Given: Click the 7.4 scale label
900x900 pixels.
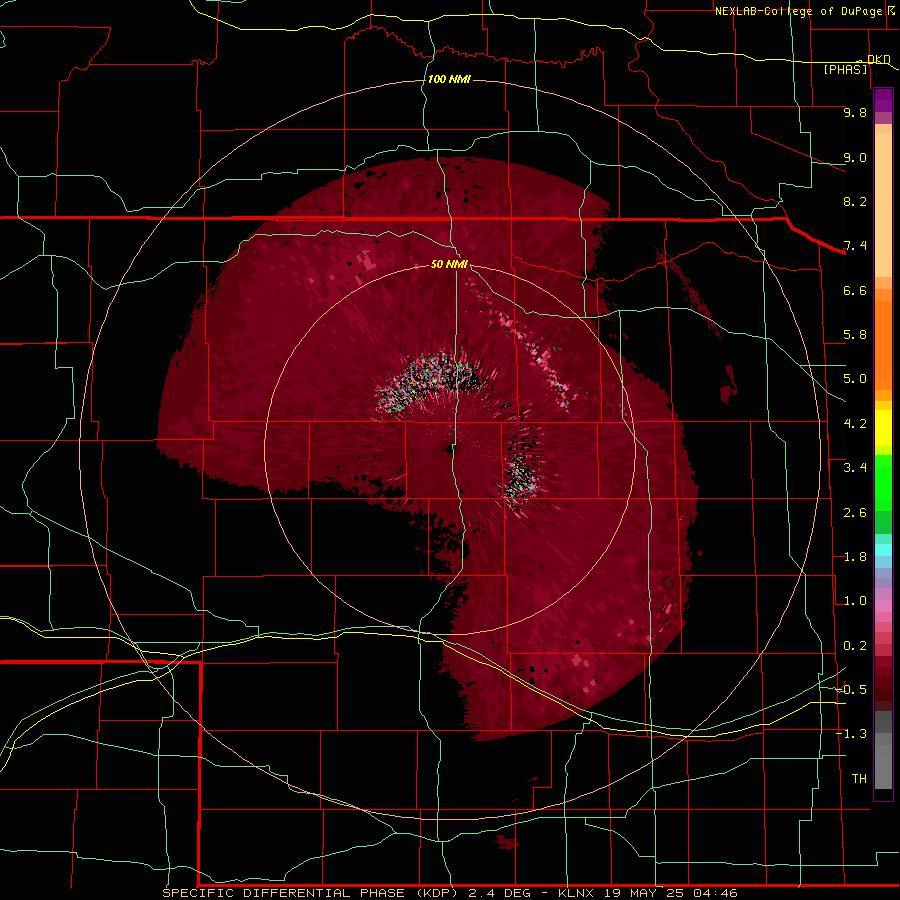Looking at the screenshot, I should click(x=855, y=246).
